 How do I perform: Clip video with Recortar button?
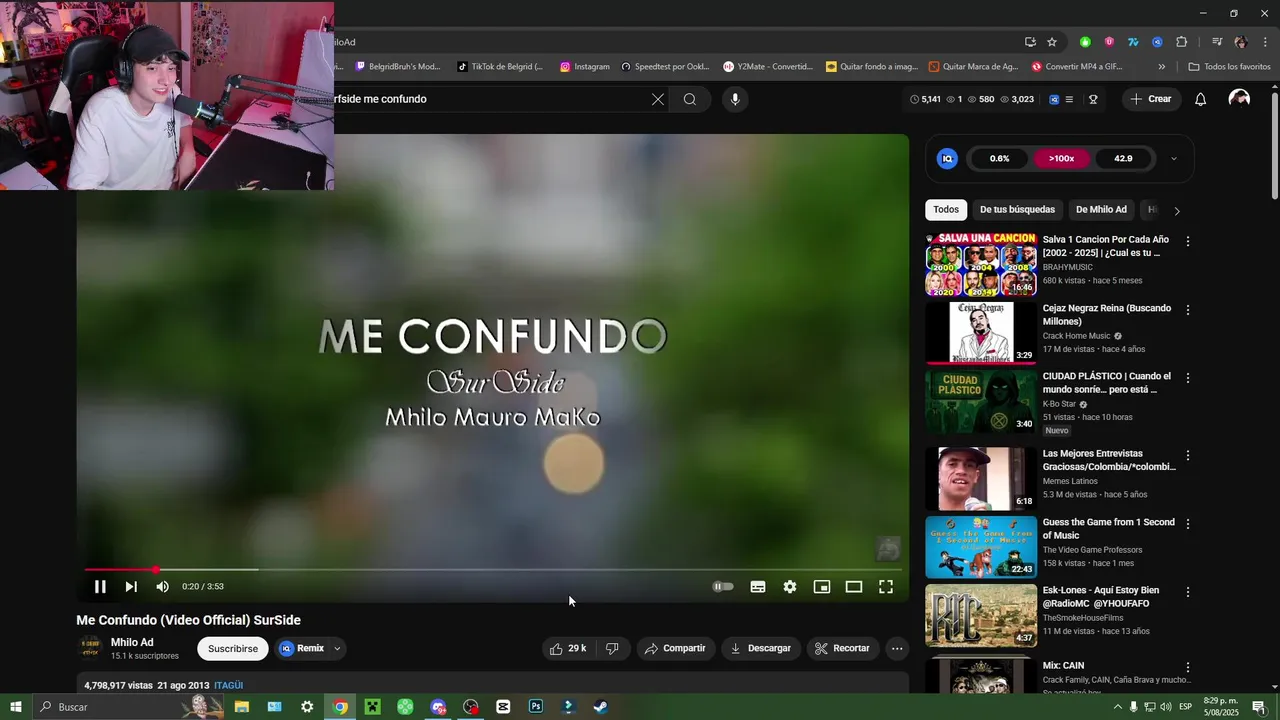[x=842, y=648]
